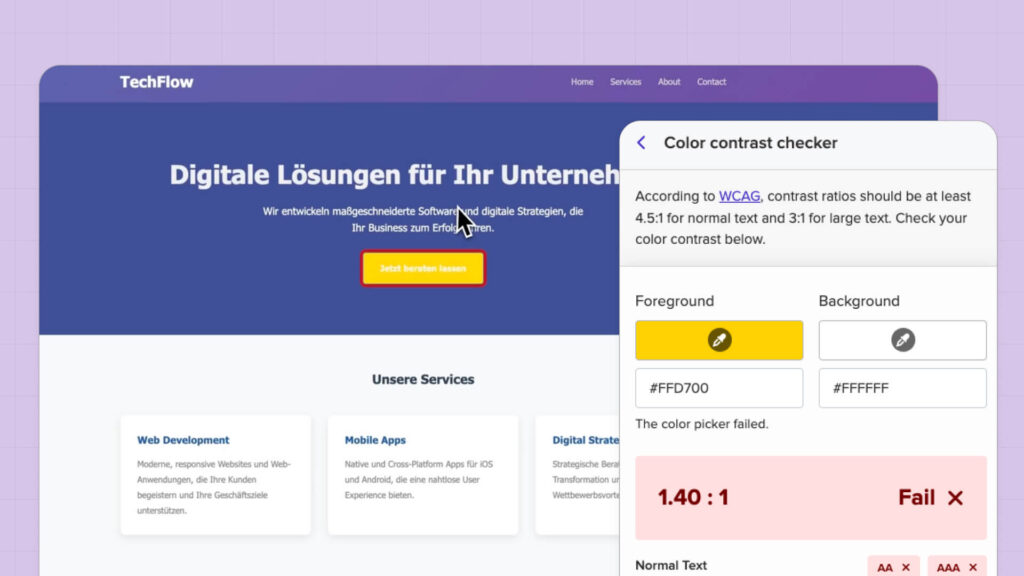
Task: Open the WCAG link
Action: click(739, 196)
